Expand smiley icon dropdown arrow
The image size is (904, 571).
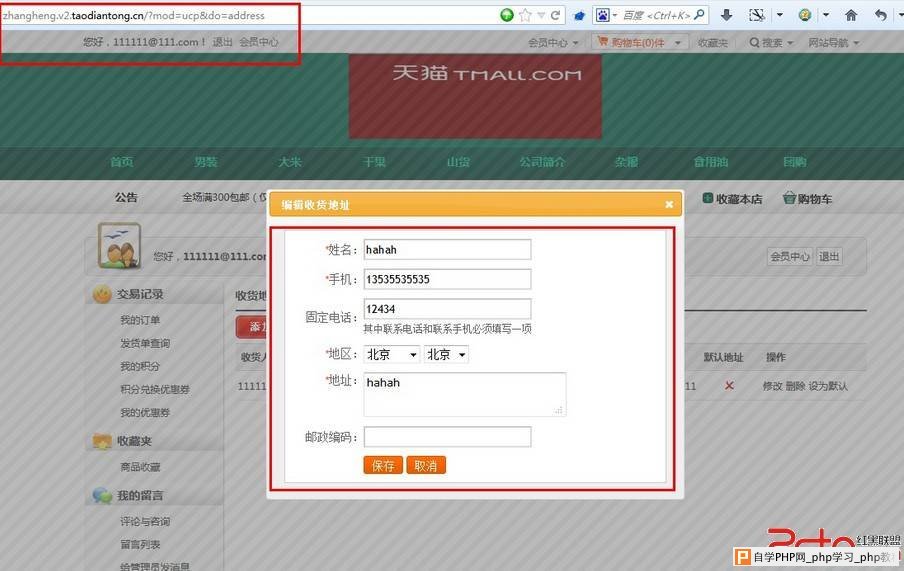(826, 15)
